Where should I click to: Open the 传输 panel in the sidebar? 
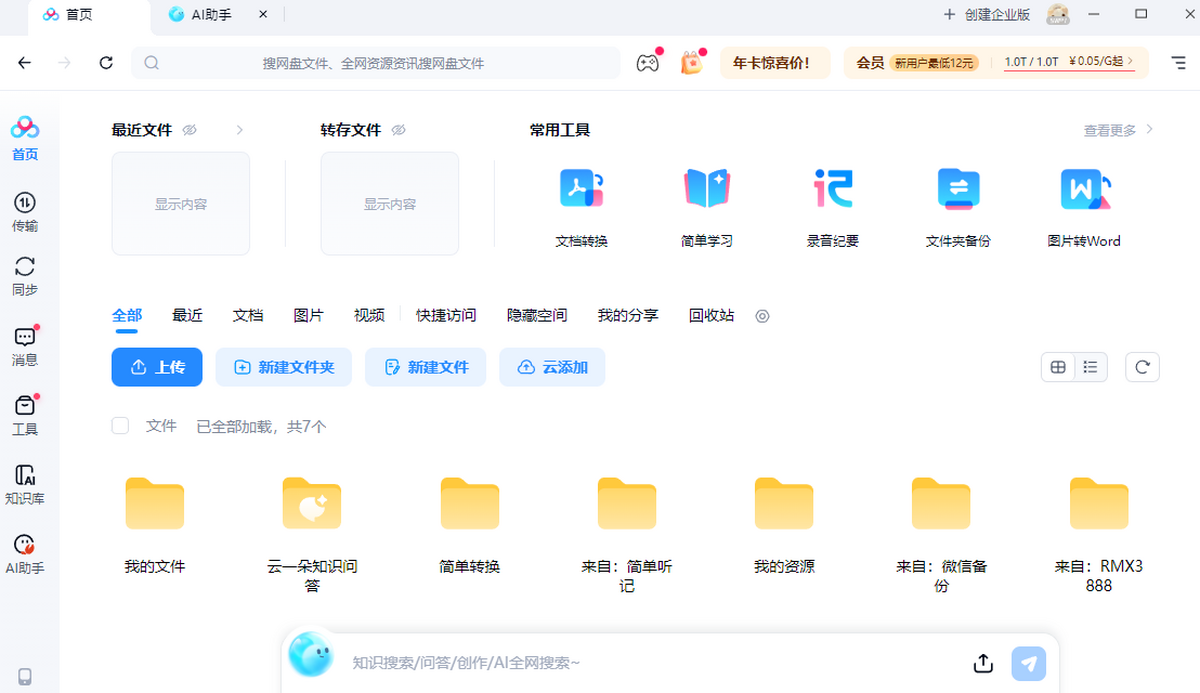click(x=25, y=208)
